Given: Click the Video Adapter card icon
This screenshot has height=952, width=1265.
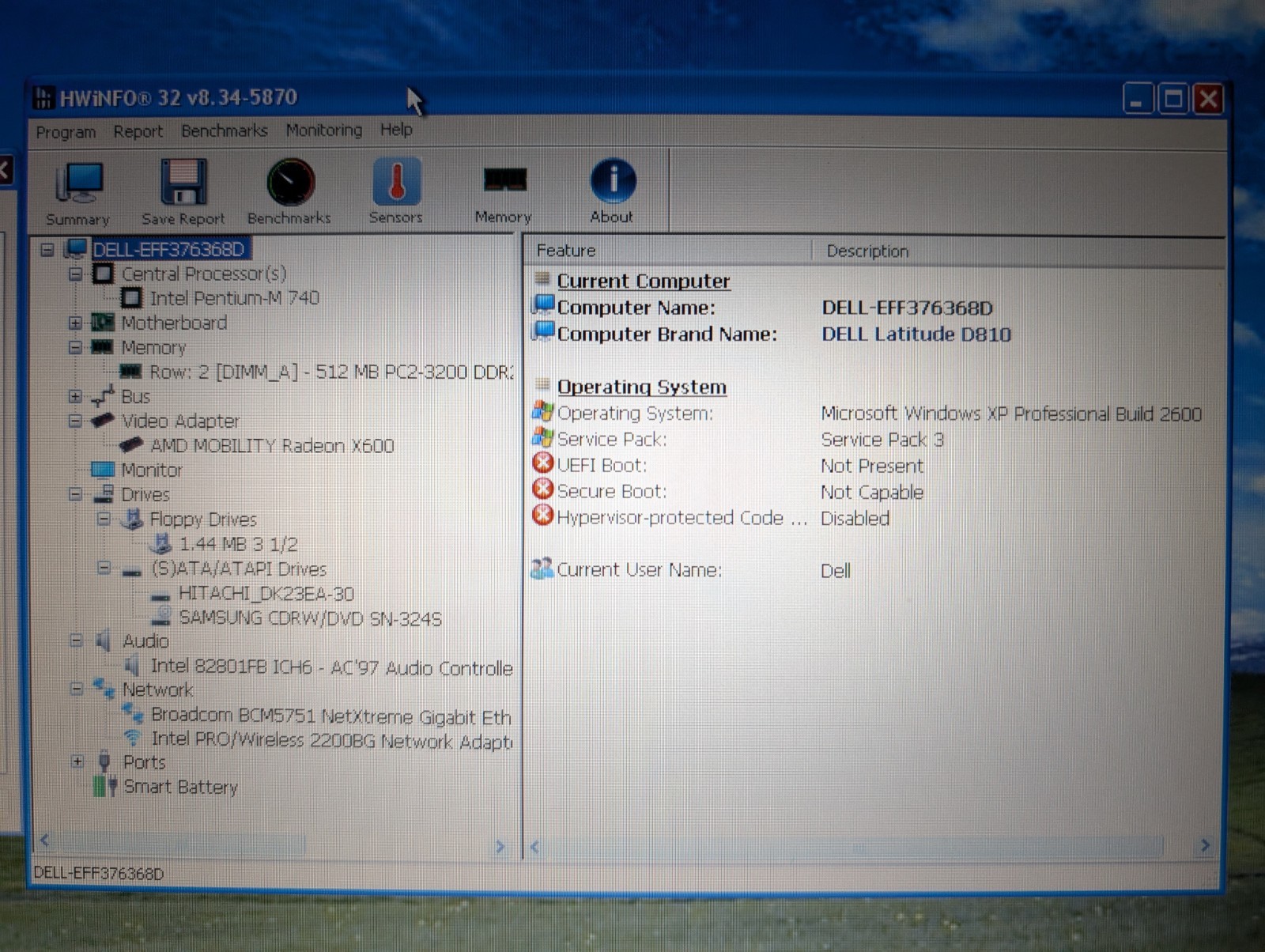Looking at the screenshot, I should tap(103, 420).
